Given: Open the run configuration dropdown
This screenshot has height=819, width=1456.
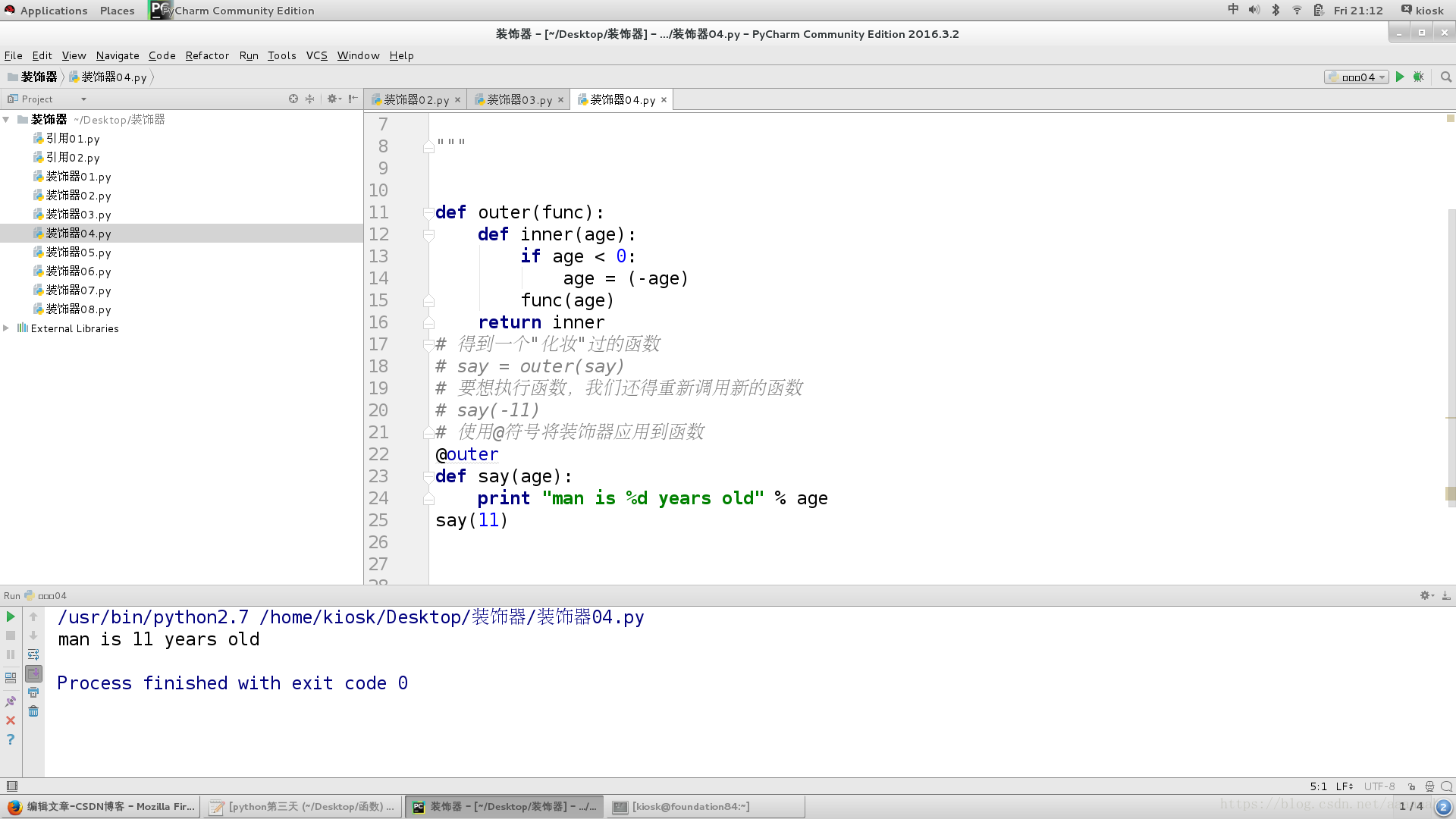Looking at the screenshot, I should [x=1357, y=77].
